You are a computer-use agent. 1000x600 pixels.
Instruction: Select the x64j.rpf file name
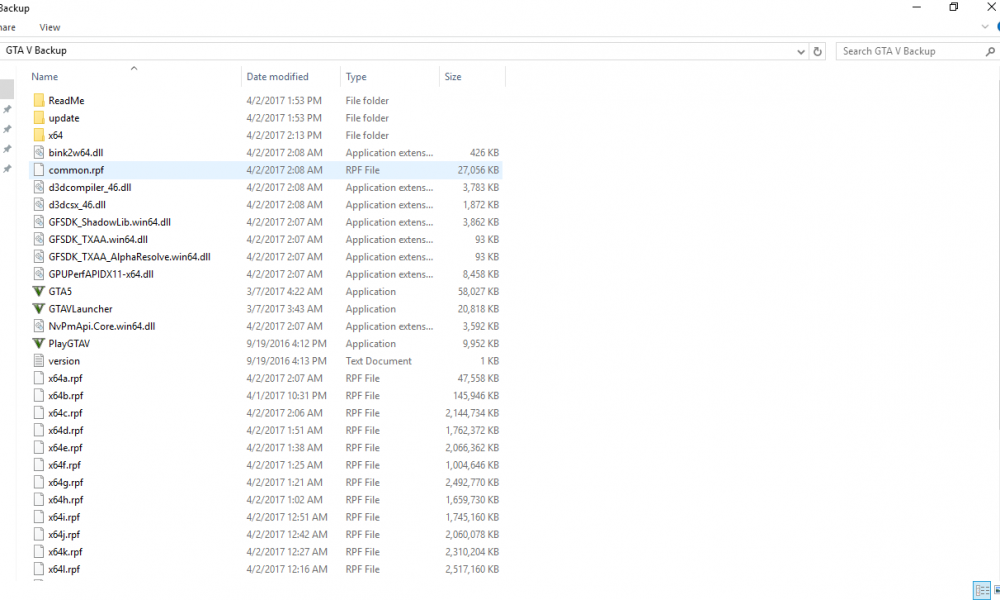tap(64, 534)
